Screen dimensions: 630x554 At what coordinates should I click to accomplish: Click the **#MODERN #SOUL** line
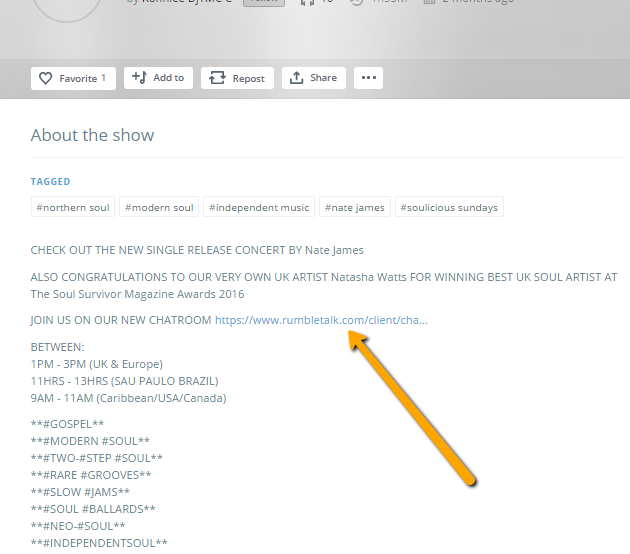(90, 441)
